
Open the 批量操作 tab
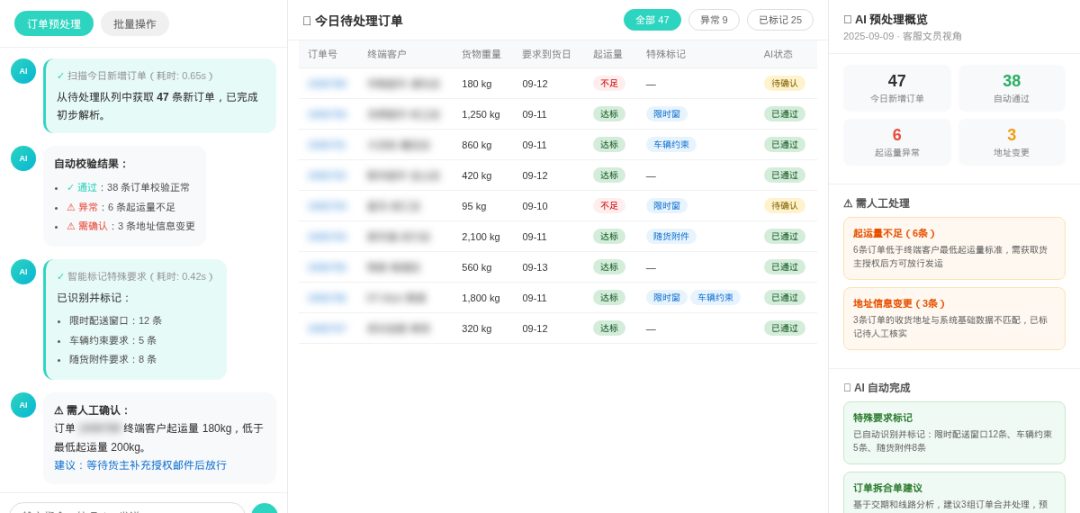tap(135, 23)
